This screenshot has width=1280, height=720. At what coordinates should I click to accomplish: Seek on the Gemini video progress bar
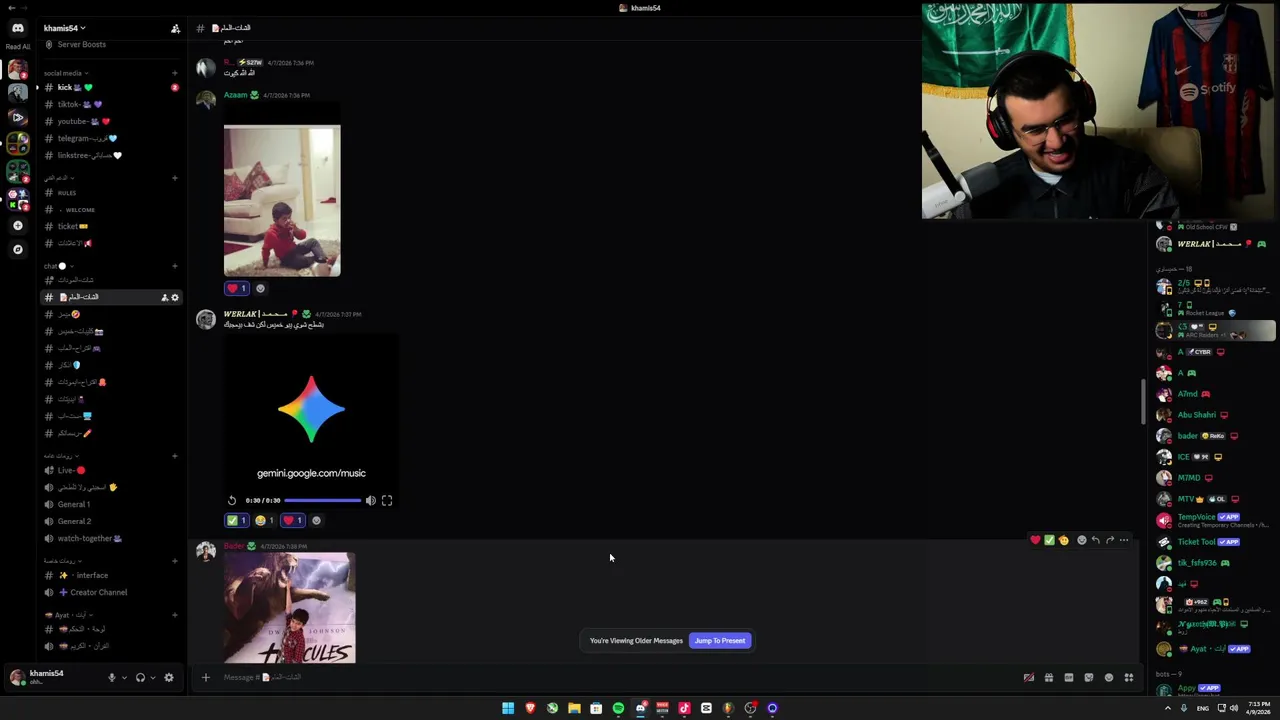tap(322, 500)
